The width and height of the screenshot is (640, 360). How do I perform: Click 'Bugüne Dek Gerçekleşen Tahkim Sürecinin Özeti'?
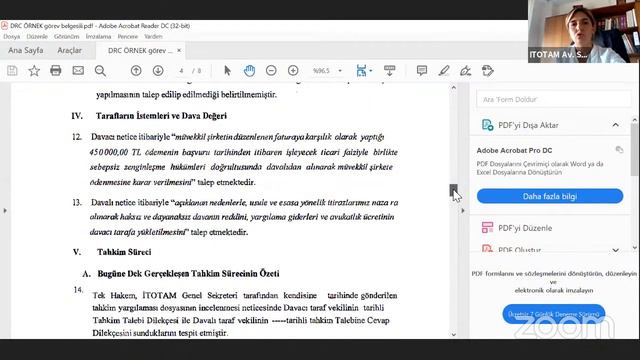[x=188, y=273]
